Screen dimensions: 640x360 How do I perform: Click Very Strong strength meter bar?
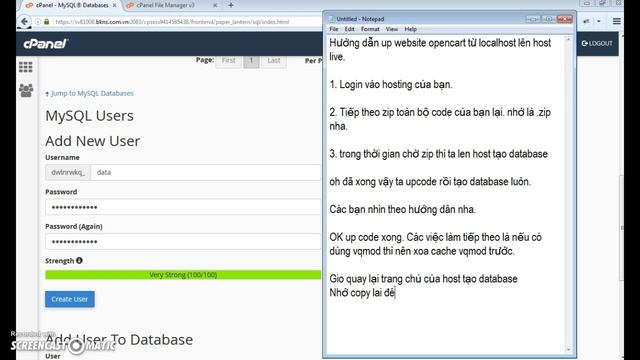183,275
